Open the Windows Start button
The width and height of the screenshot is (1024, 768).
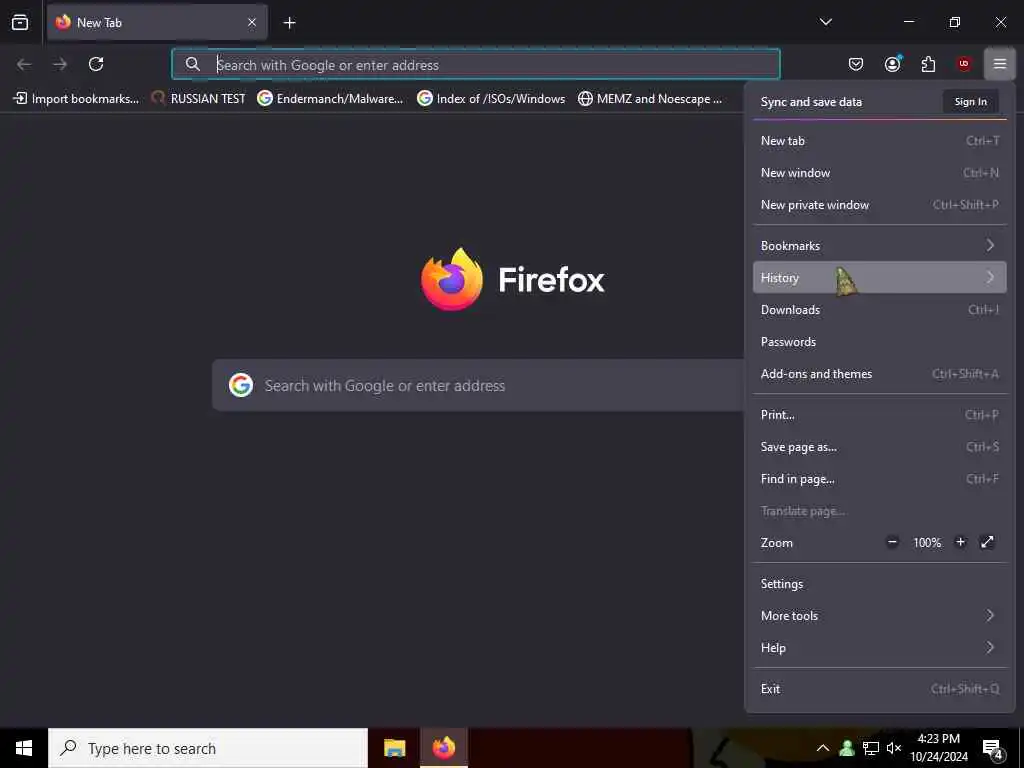[24, 748]
